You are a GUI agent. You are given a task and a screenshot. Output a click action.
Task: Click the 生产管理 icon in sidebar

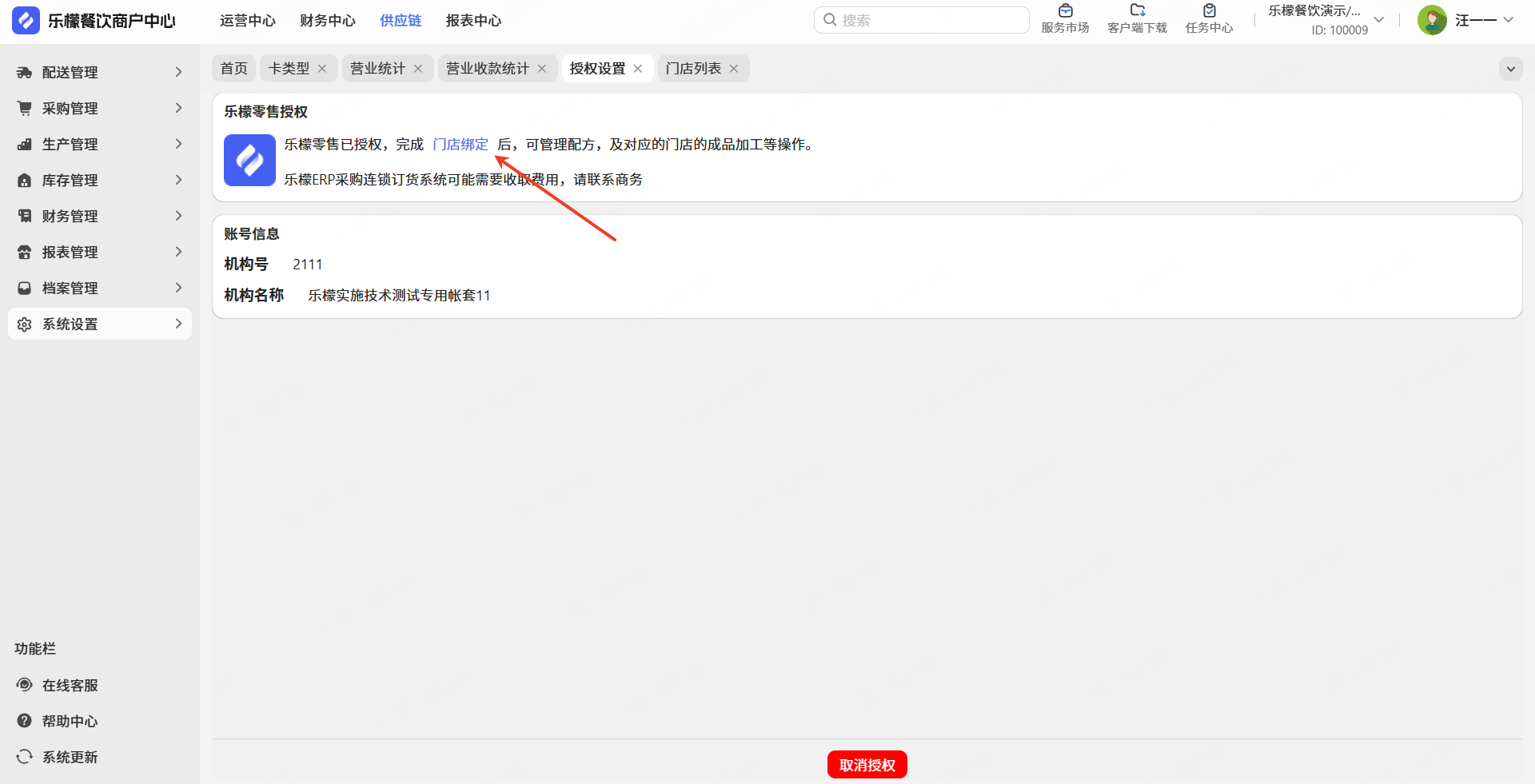(x=25, y=145)
